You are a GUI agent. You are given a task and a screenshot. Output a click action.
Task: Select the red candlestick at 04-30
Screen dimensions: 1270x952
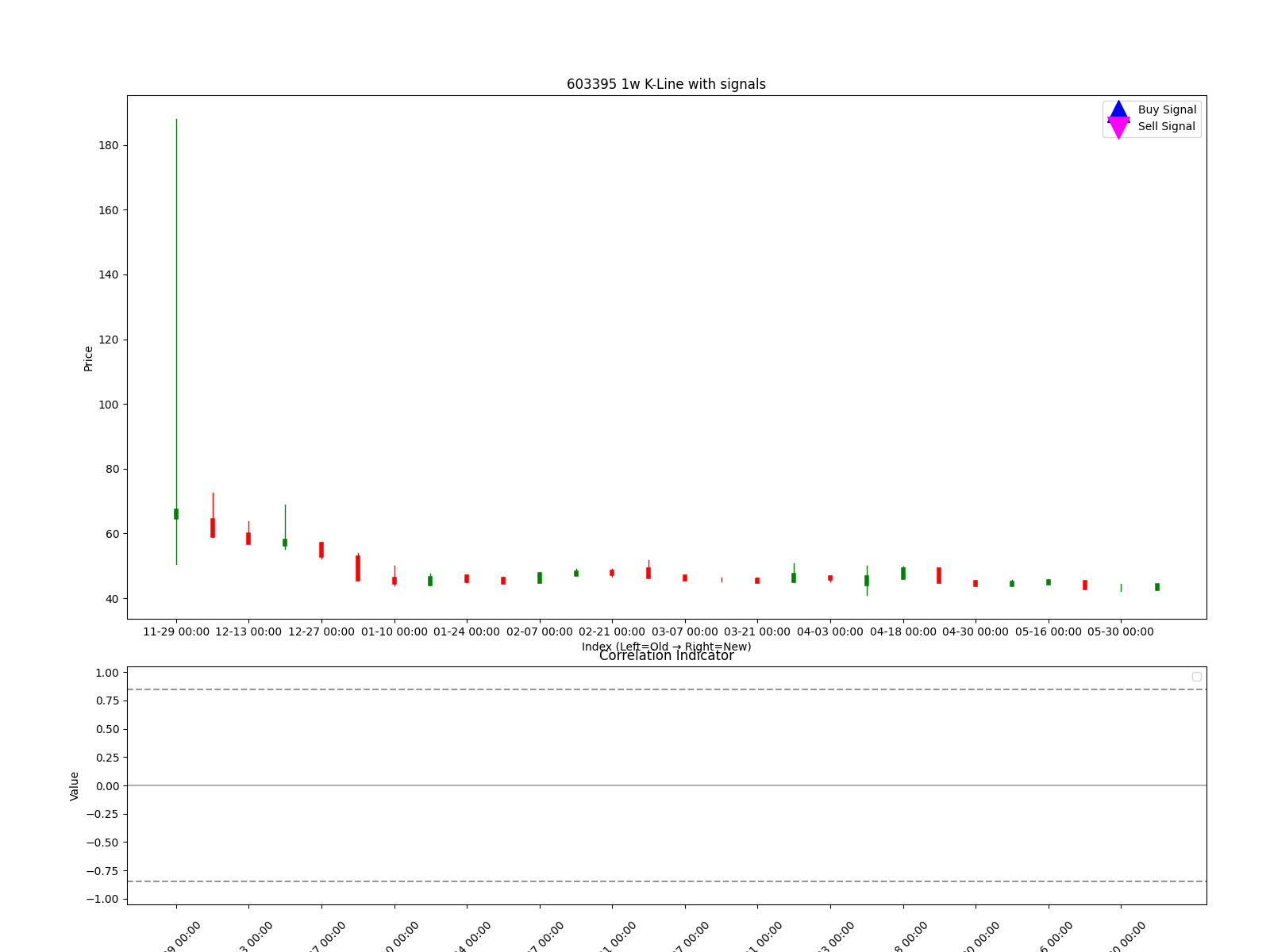[x=976, y=583]
